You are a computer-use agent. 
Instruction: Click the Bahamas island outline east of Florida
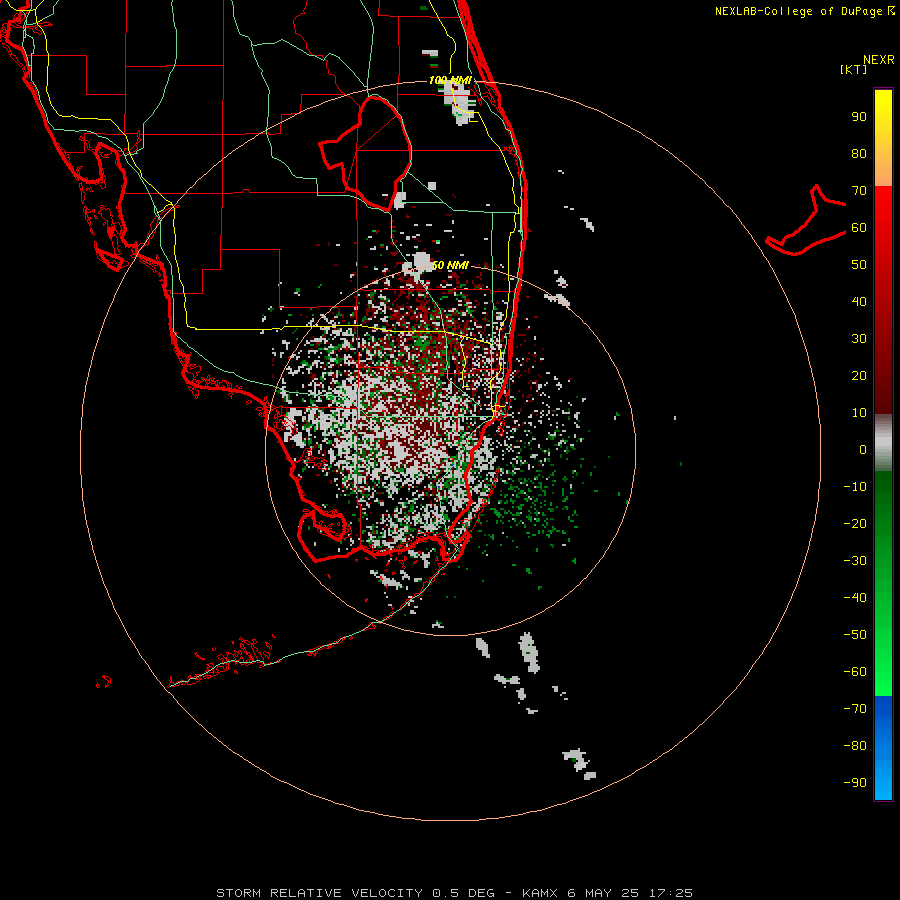[x=806, y=220]
